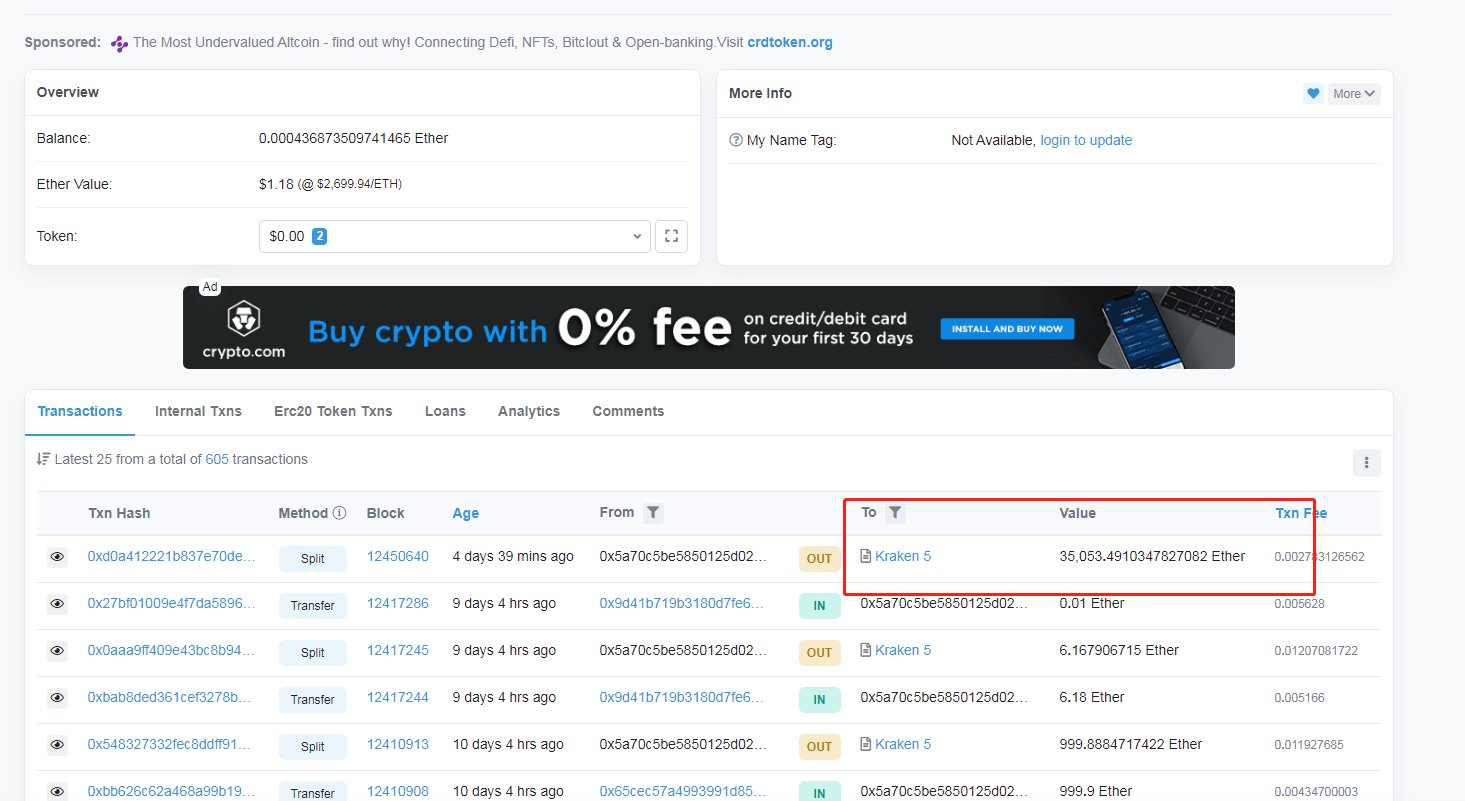The height and width of the screenshot is (801, 1465).
Task: Click the contract icon in the 6.167906715 Ether row
Action: [x=866, y=650]
